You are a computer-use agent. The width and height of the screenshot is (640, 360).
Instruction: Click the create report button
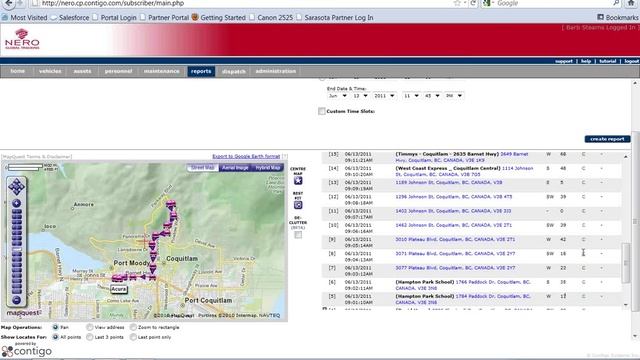pos(607,139)
